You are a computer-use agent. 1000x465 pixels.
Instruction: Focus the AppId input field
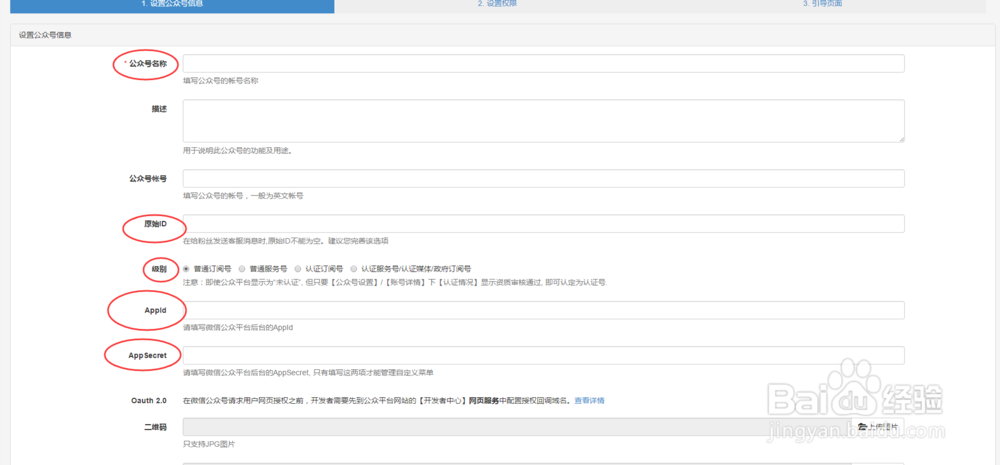coord(543,310)
